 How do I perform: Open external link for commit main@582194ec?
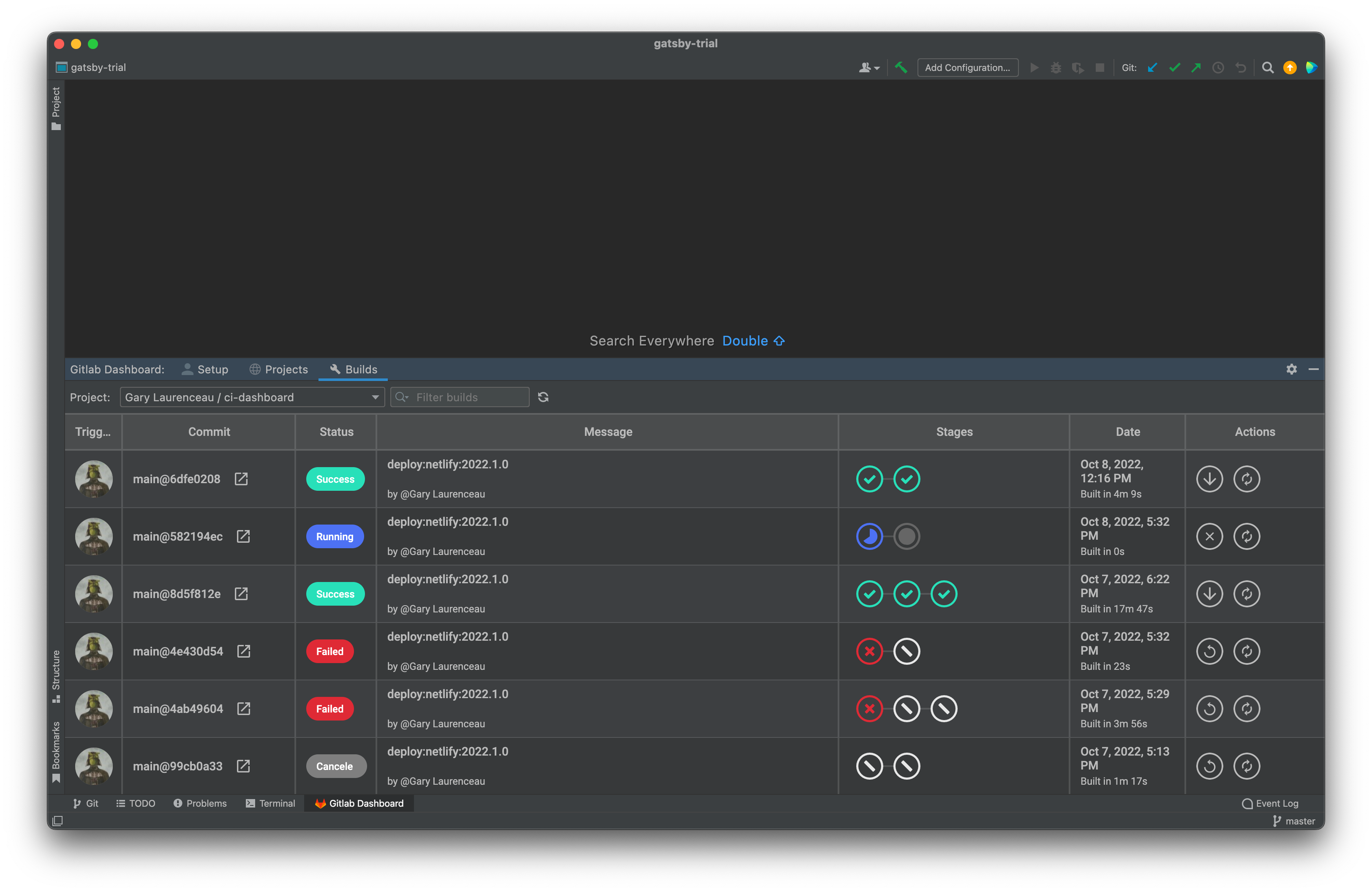click(x=243, y=536)
